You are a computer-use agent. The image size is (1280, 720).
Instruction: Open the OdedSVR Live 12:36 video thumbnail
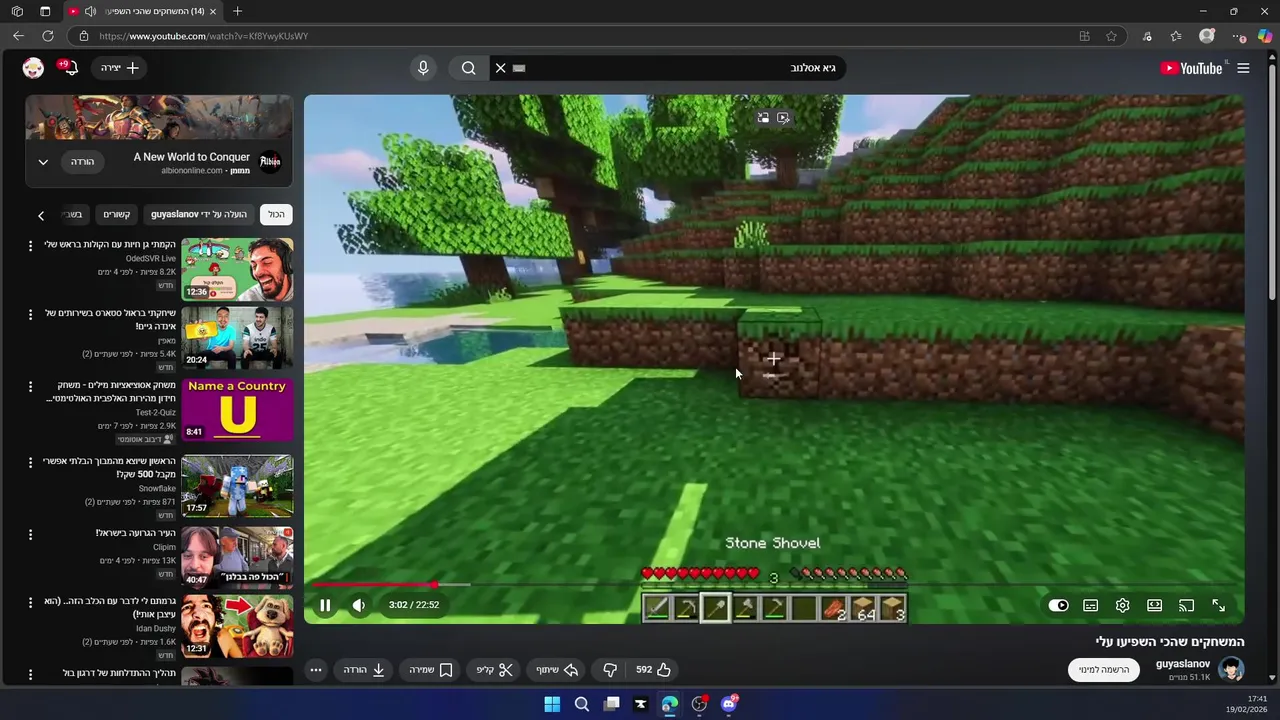tap(237, 269)
